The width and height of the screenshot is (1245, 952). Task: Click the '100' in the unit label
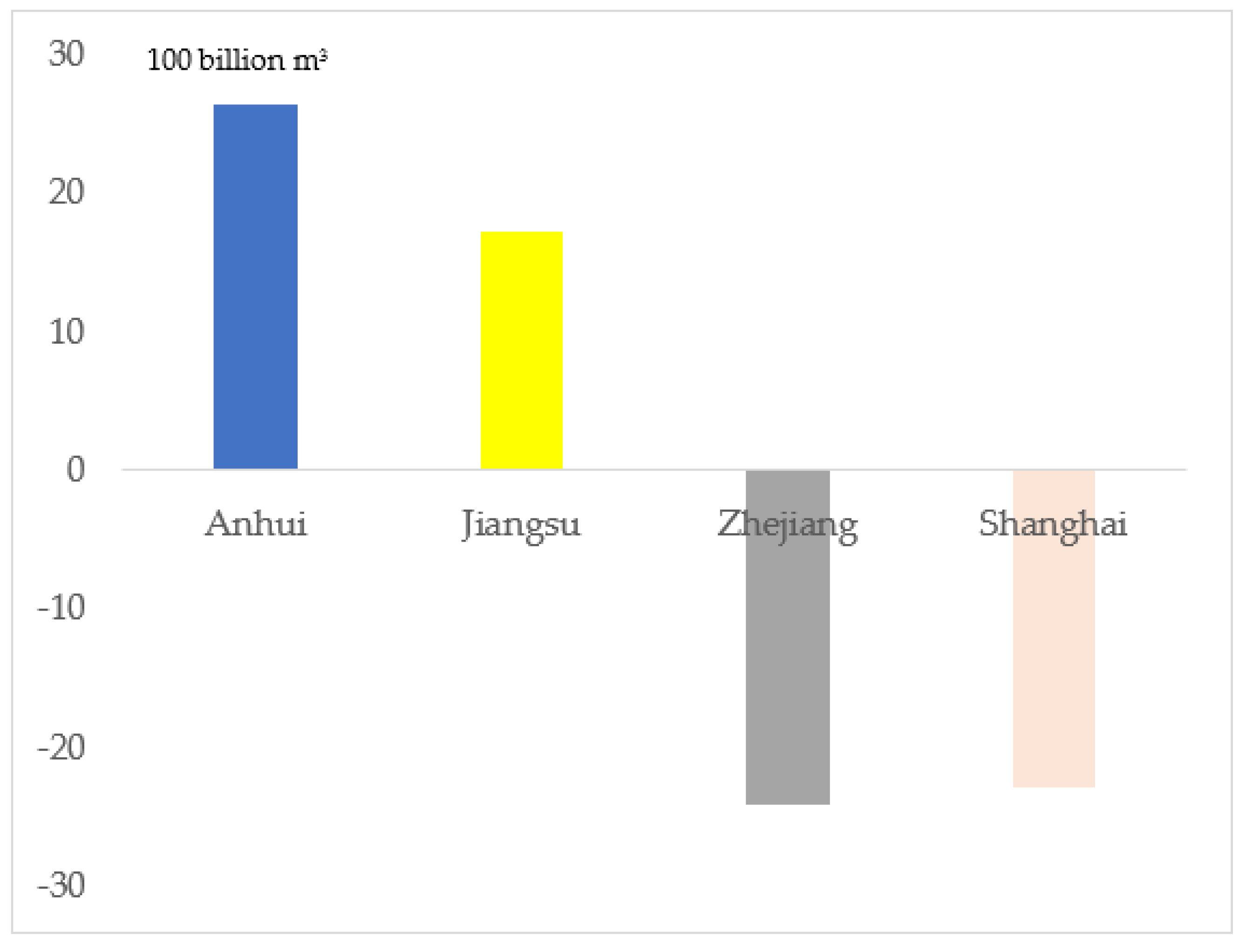coord(169,60)
